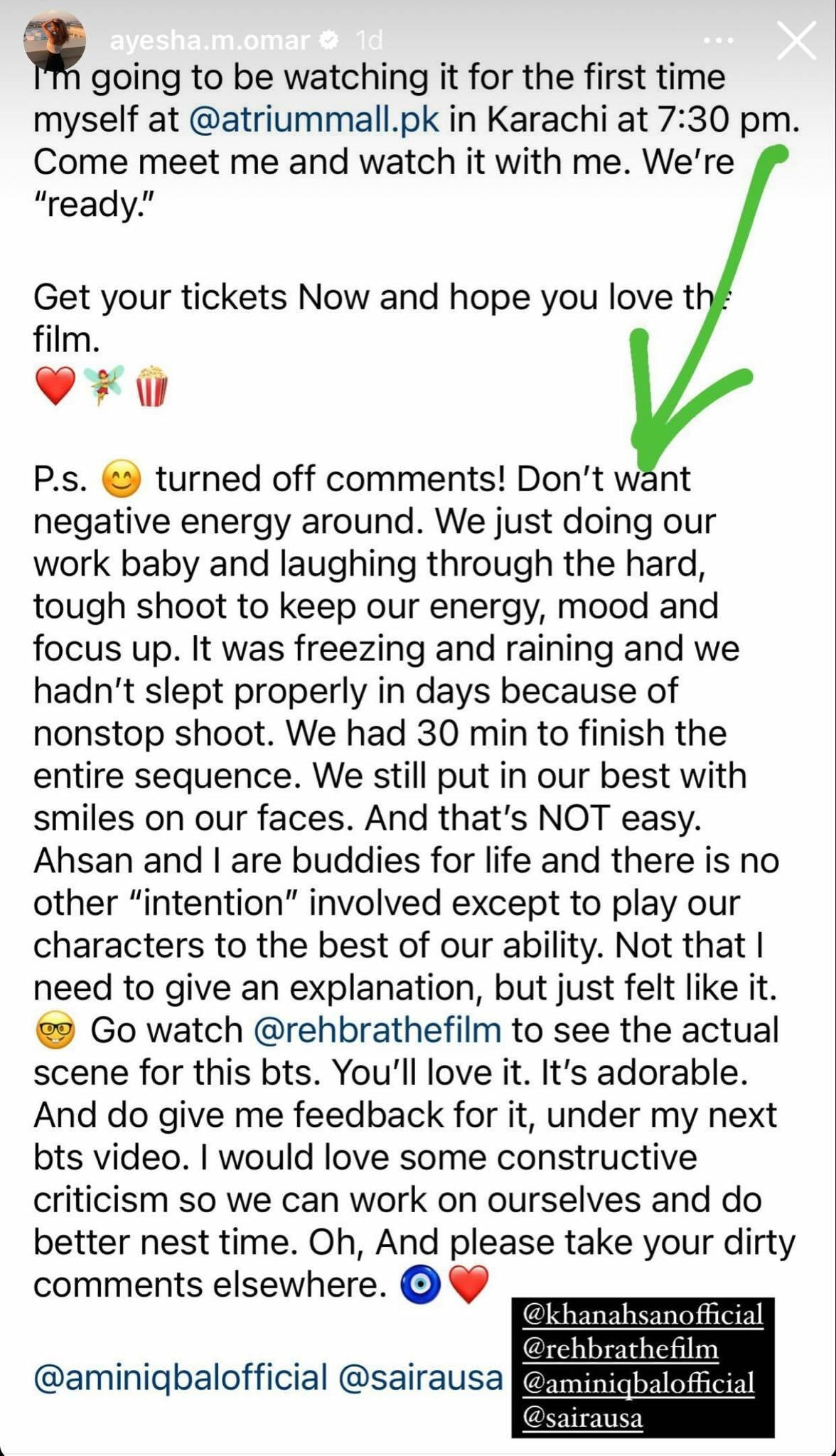Tap the blue @aminiqbalofficial caption mention
The height and width of the screenshot is (1456, 836).
pyautogui.click(x=181, y=1377)
